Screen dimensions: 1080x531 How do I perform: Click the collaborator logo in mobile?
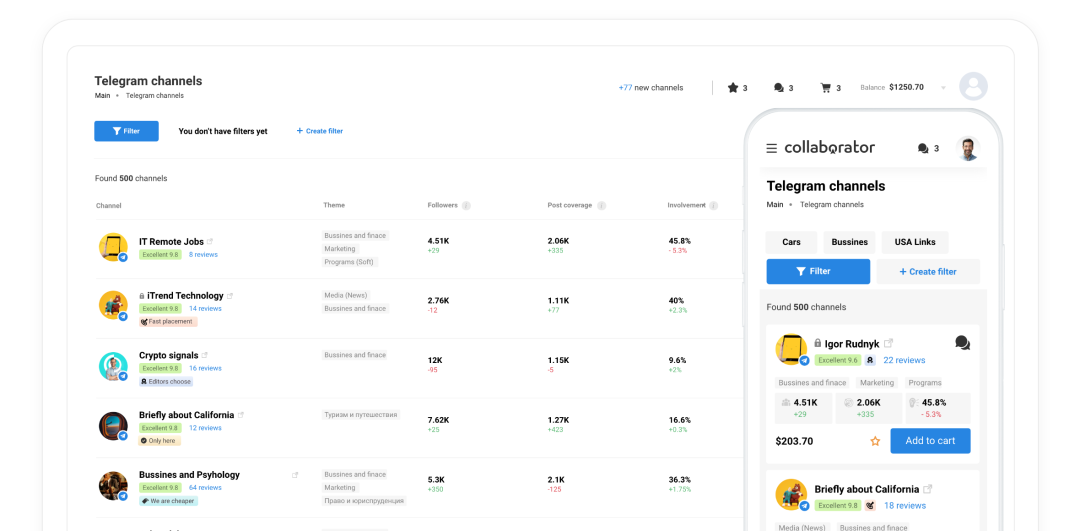click(x=830, y=147)
